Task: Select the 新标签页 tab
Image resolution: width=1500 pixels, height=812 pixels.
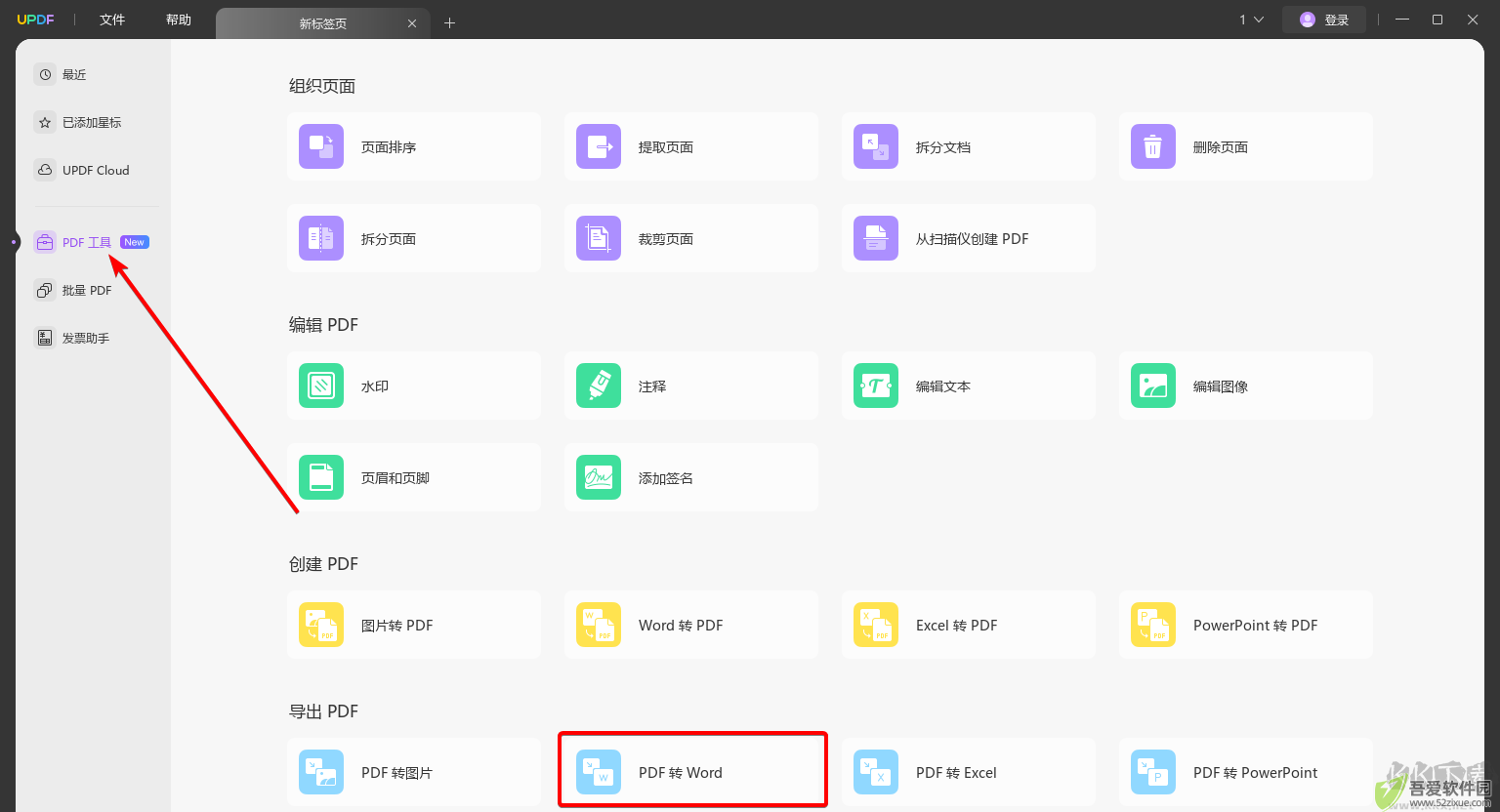Action: (322, 23)
